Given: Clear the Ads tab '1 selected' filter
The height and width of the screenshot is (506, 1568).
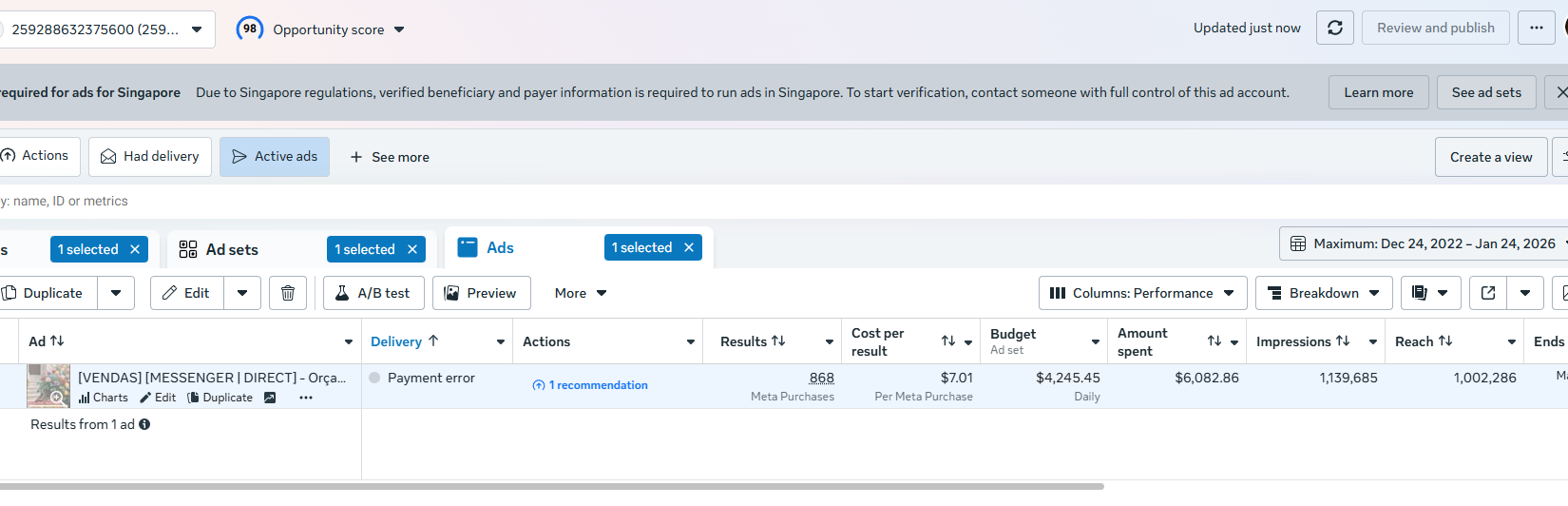Looking at the screenshot, I should click(689, 247).
